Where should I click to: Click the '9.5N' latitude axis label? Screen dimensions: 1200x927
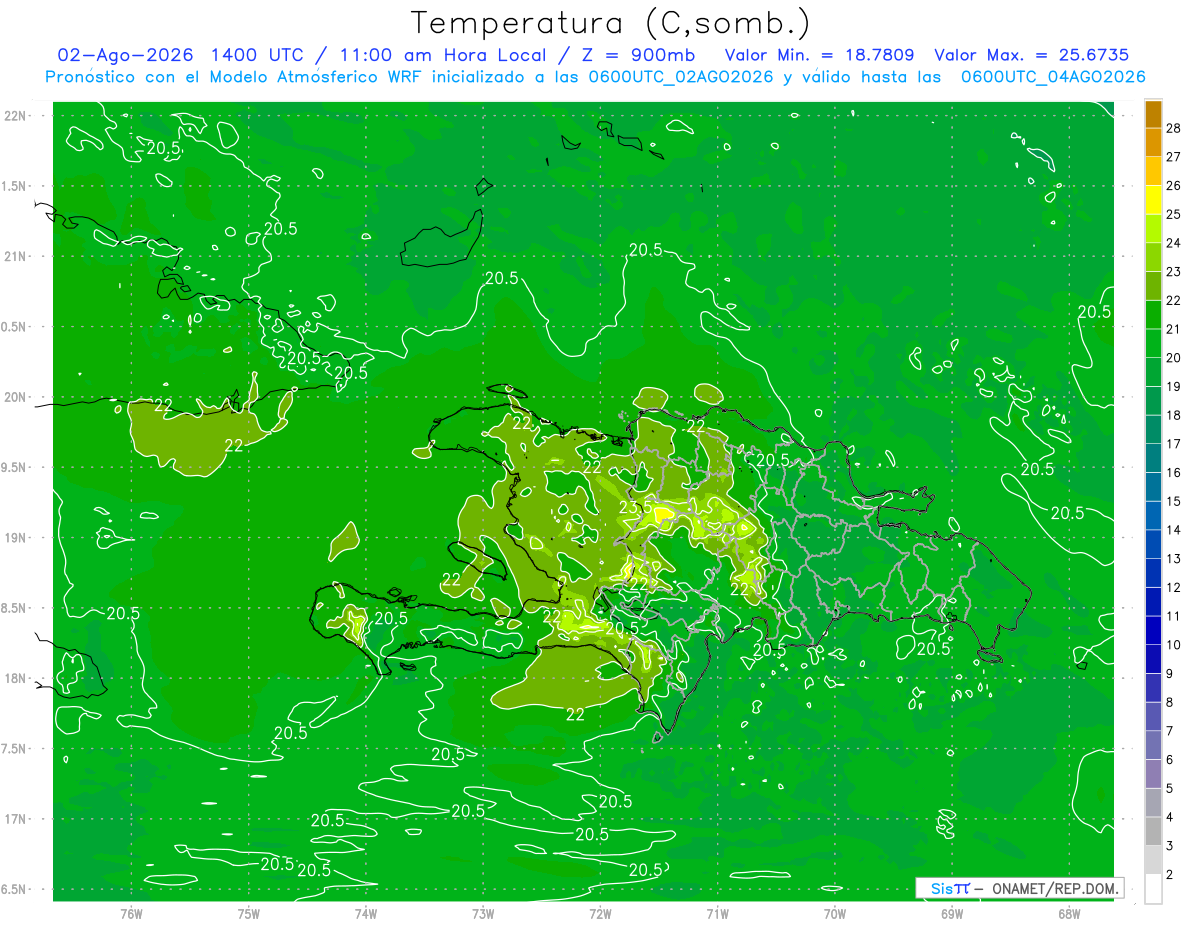click(x=14, y=467)
